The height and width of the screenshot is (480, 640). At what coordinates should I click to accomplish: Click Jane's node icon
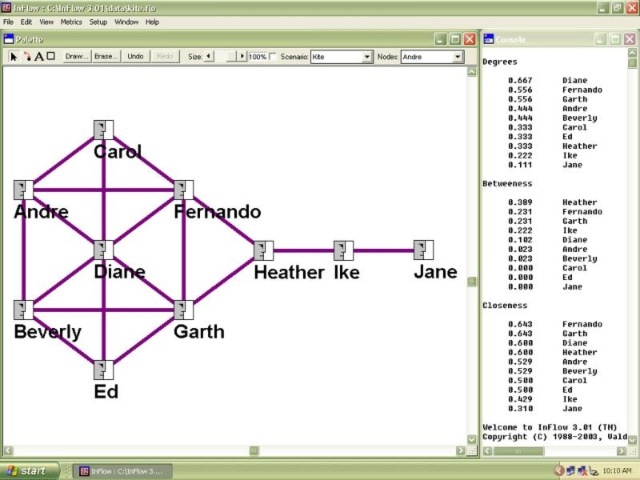coord(424,250)
